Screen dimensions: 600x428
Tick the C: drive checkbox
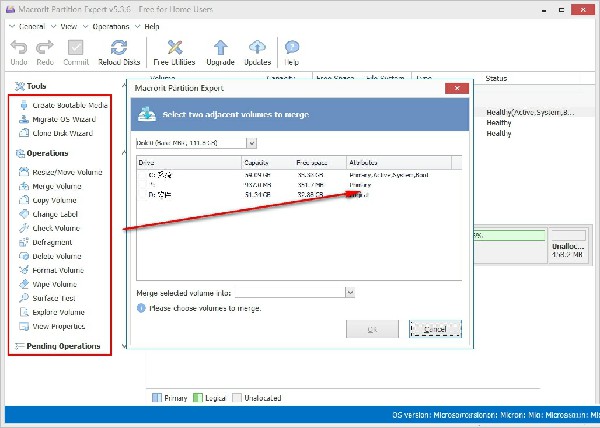click(142, 174)
